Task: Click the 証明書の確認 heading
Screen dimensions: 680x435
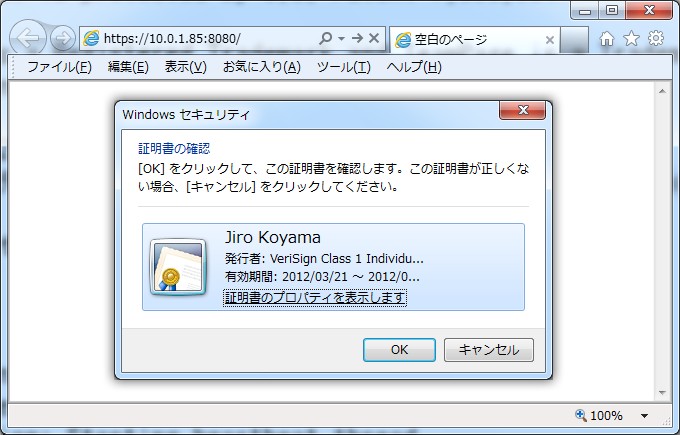Action: pos(174,149)
